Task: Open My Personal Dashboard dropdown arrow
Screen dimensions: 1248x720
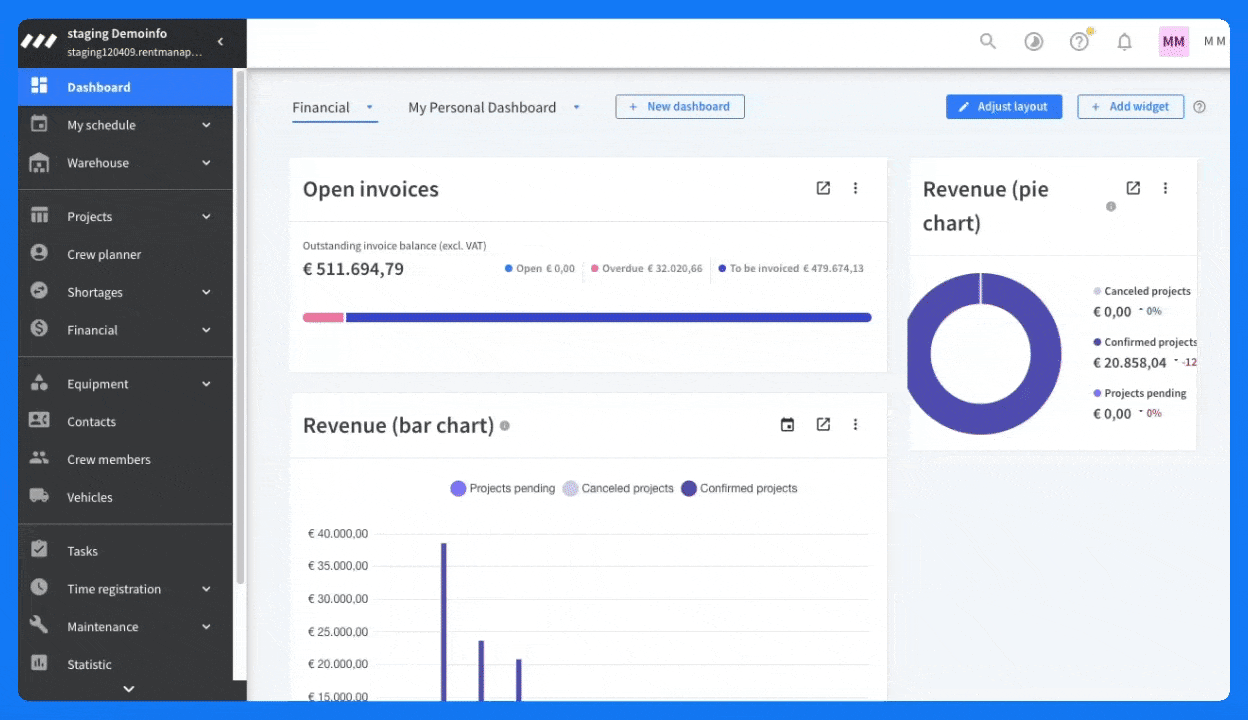Action: 576,107
